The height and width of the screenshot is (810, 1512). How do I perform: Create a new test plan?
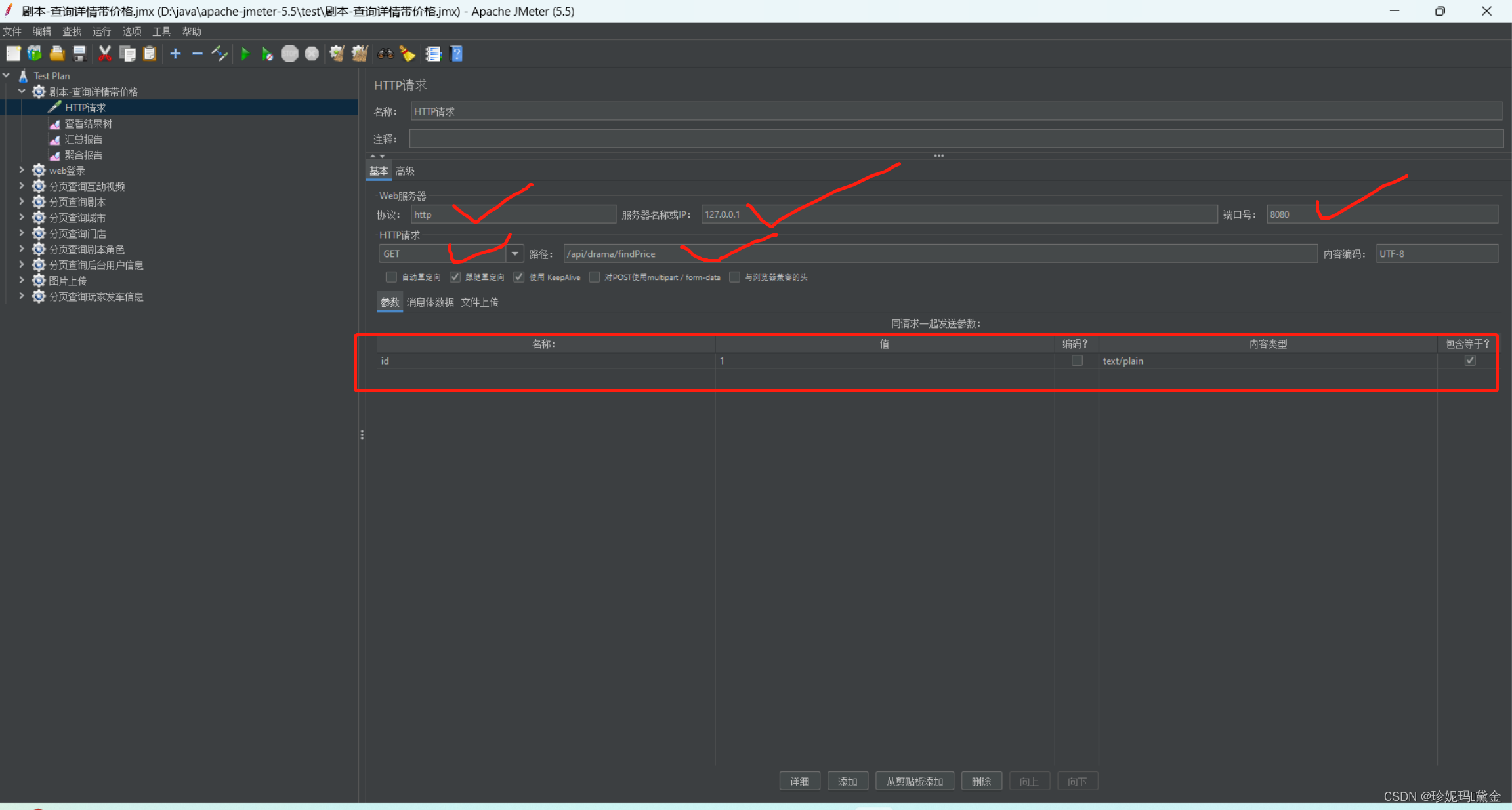(x=13, y=54)
